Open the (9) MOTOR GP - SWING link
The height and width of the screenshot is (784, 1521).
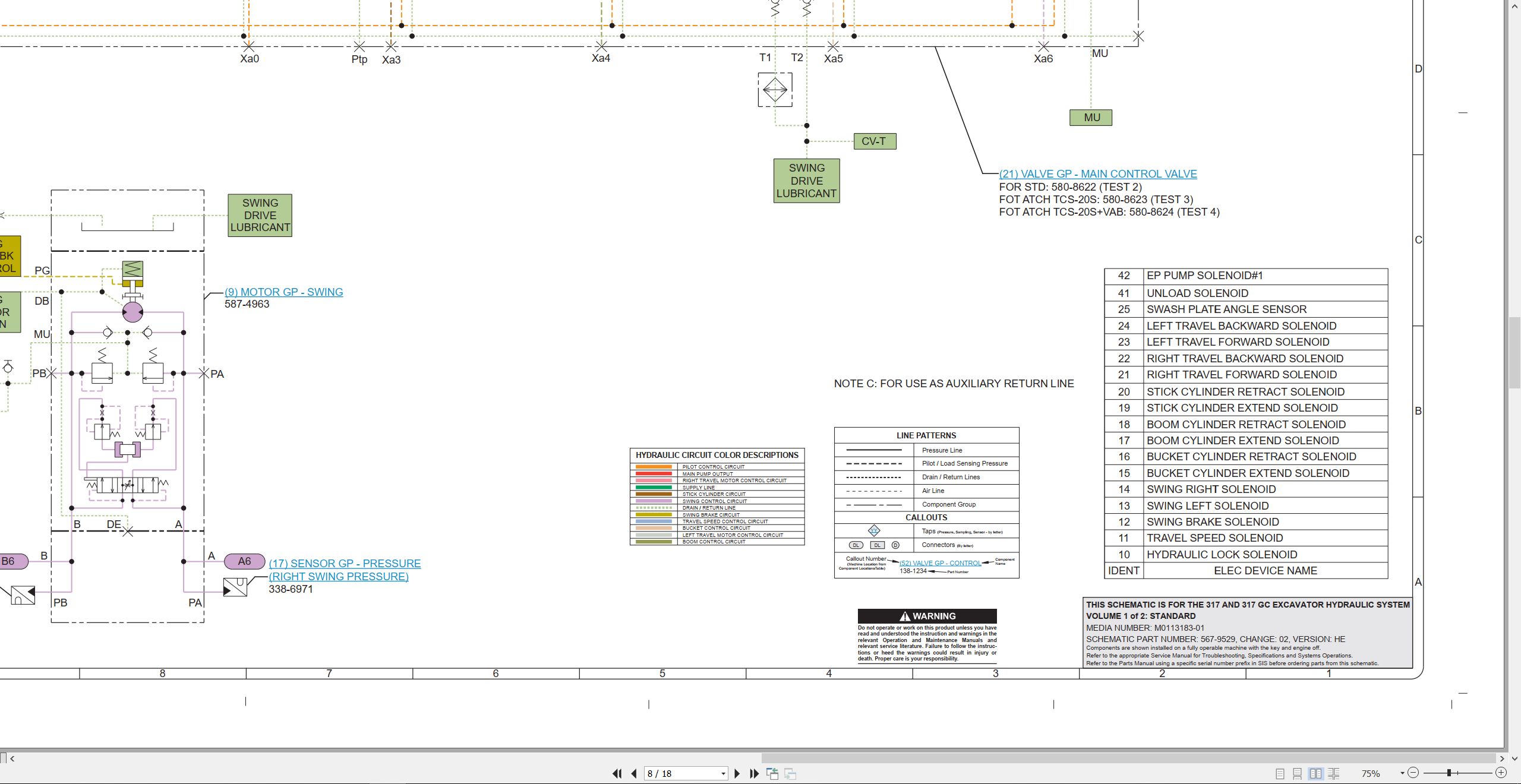(x=283, y=292)
